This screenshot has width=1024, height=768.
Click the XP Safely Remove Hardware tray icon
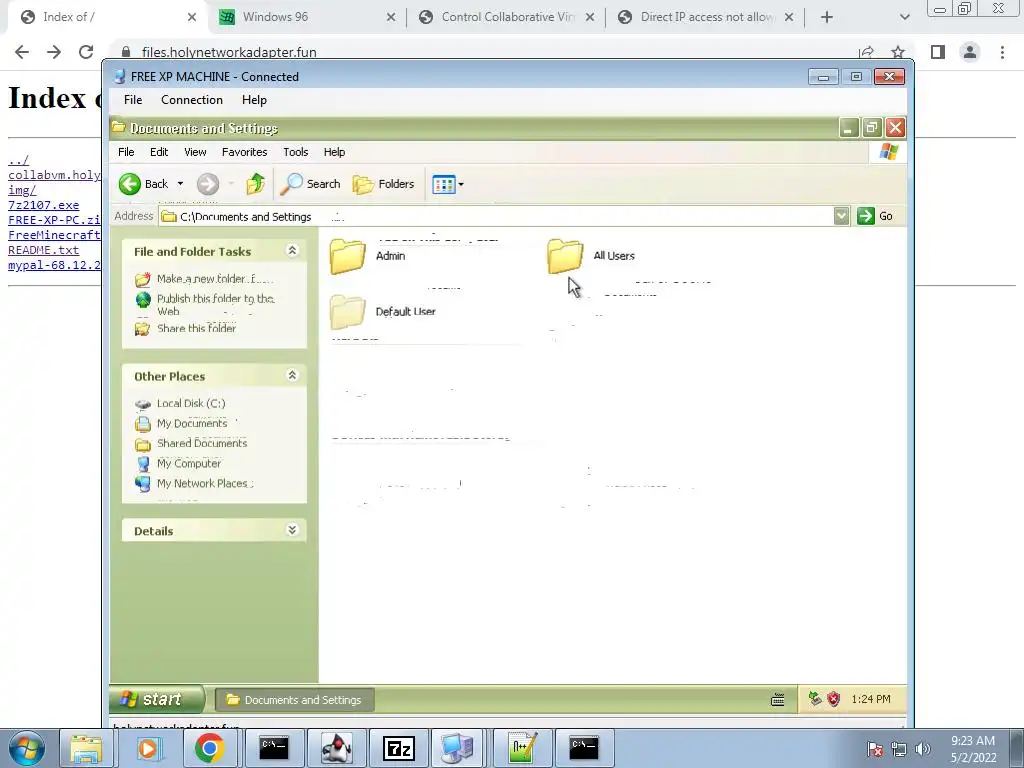[814, 699]
